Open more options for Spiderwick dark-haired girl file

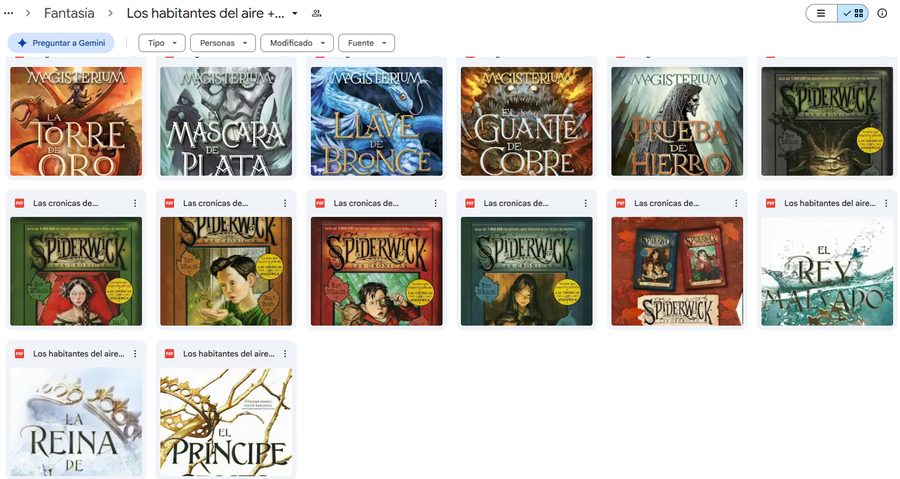click(585, 203)
